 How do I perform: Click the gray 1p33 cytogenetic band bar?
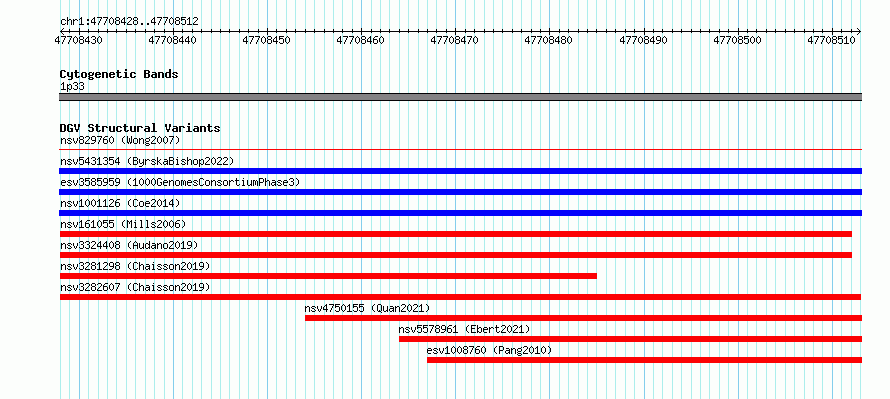point(461,97)
